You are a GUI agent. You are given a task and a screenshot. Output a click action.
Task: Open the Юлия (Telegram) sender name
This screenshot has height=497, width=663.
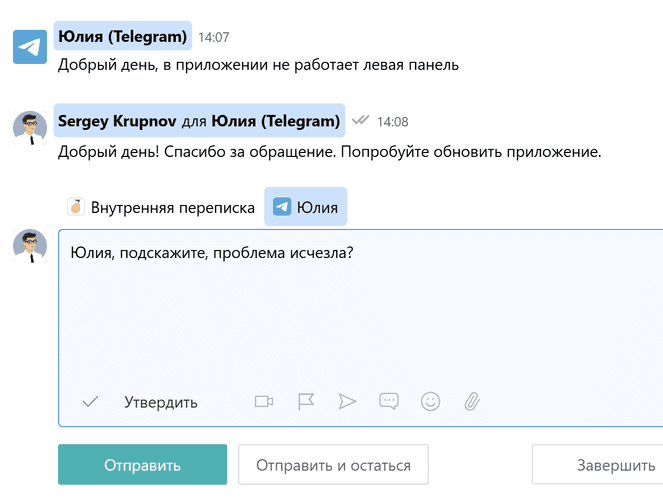tap(123, 37)
